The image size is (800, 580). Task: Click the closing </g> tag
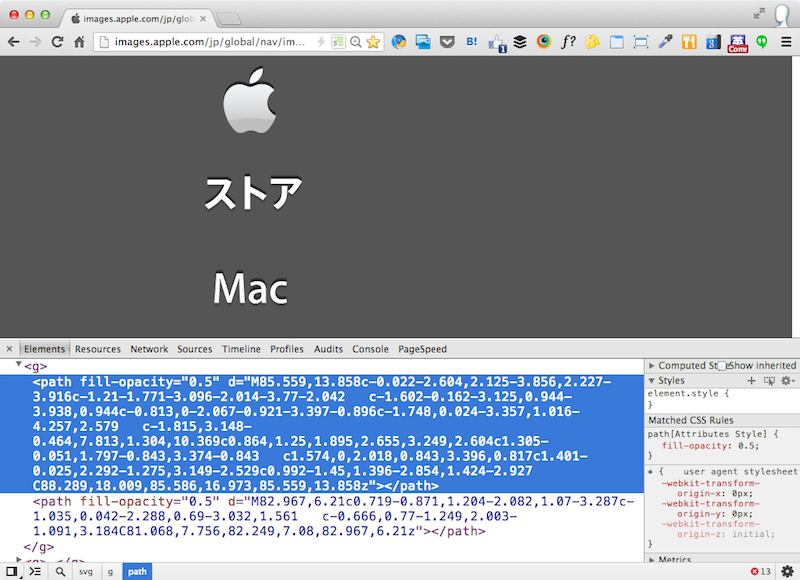tap(38, 547)
